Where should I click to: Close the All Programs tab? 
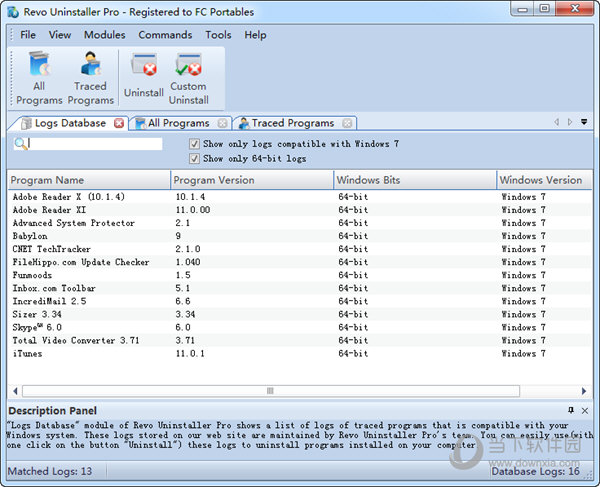pos(222,123)
